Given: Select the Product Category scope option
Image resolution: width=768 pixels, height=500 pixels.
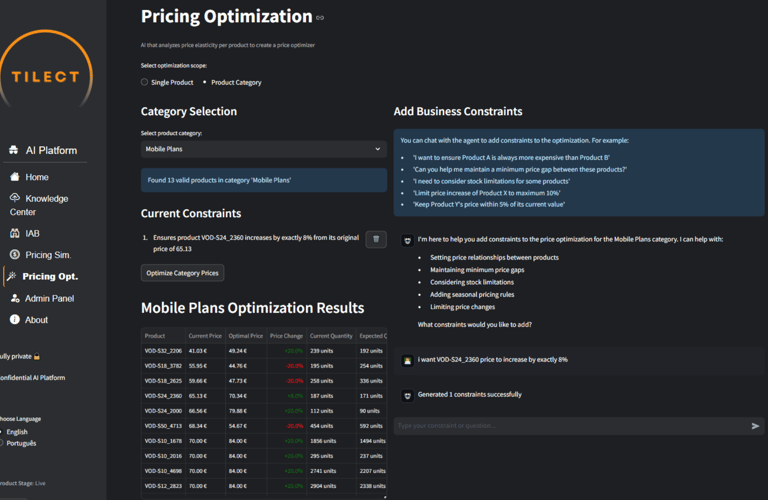Looking at the screenshot, I should point(205,82).
